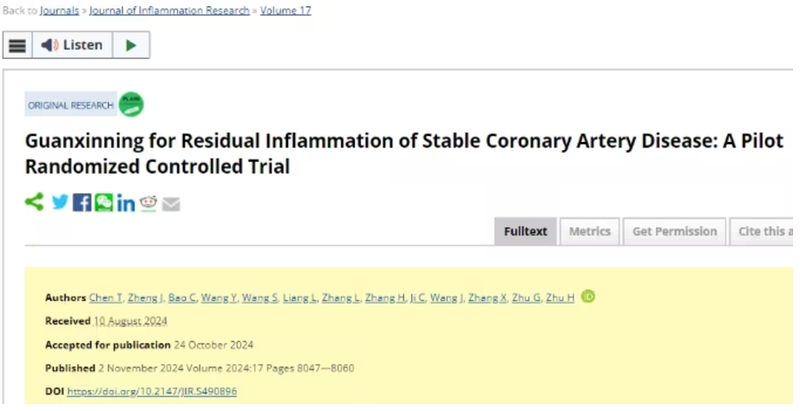Screen dimensions: 800x411
Task: Open the DOI link for the article
Action: [152, 391]
